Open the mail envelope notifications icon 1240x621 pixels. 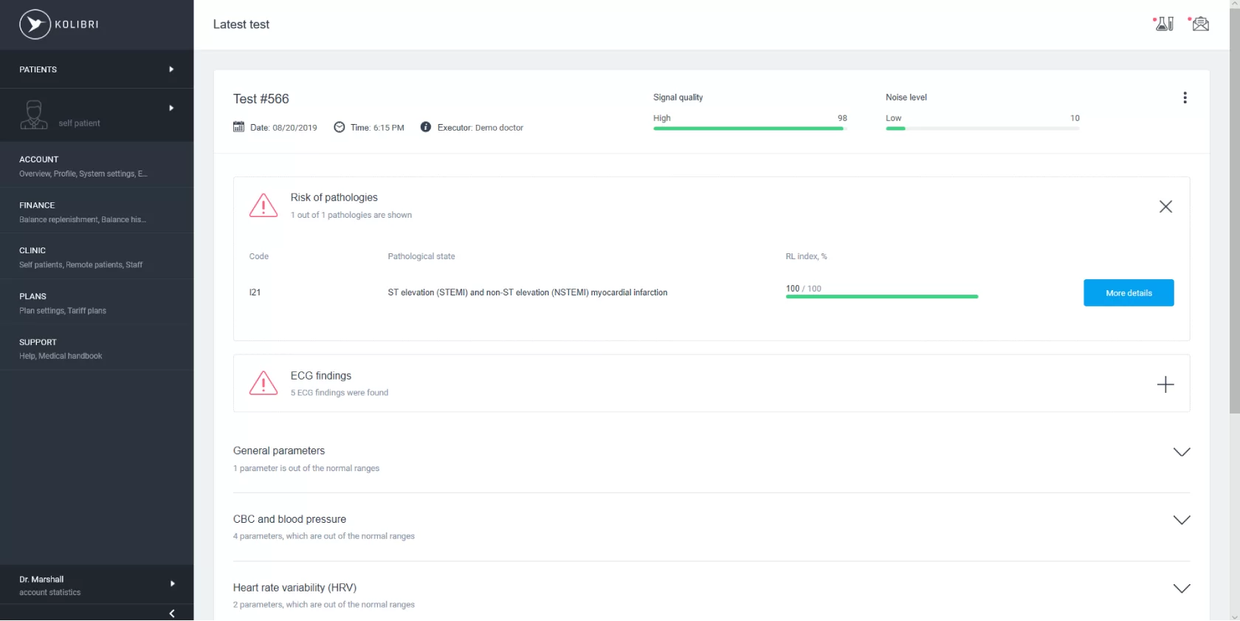pyautogui.click(x=1199, y=24)
